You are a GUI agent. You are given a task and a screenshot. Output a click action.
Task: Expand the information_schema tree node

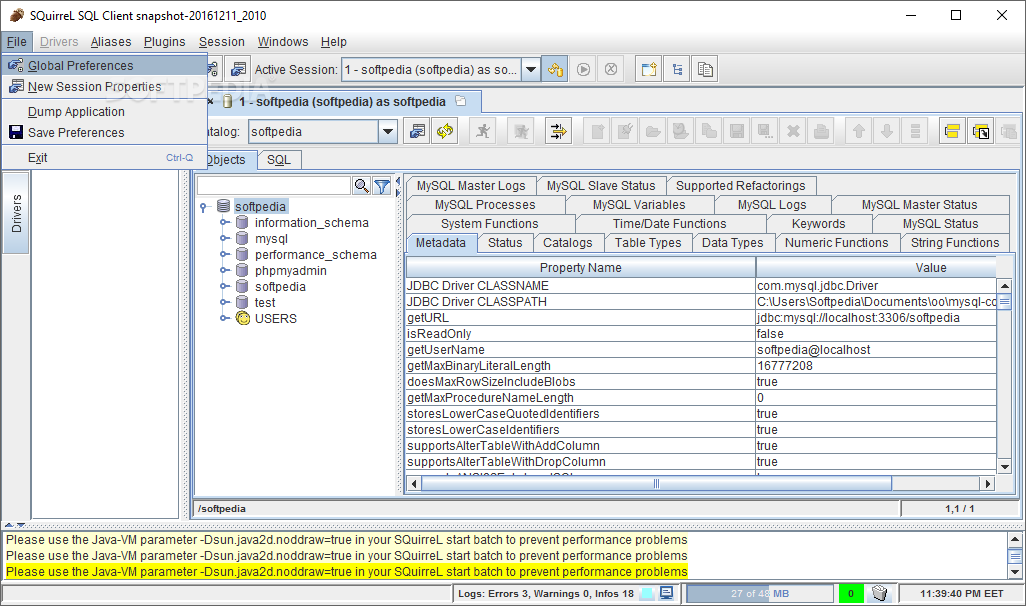[x=224, y=223]
